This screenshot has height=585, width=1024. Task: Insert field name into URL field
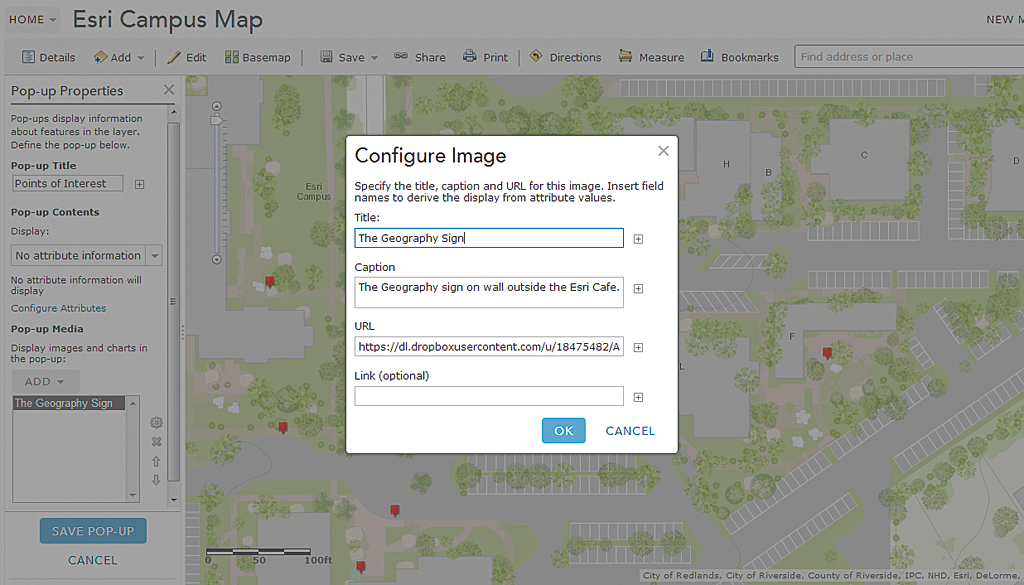click(x=638, y=348)
